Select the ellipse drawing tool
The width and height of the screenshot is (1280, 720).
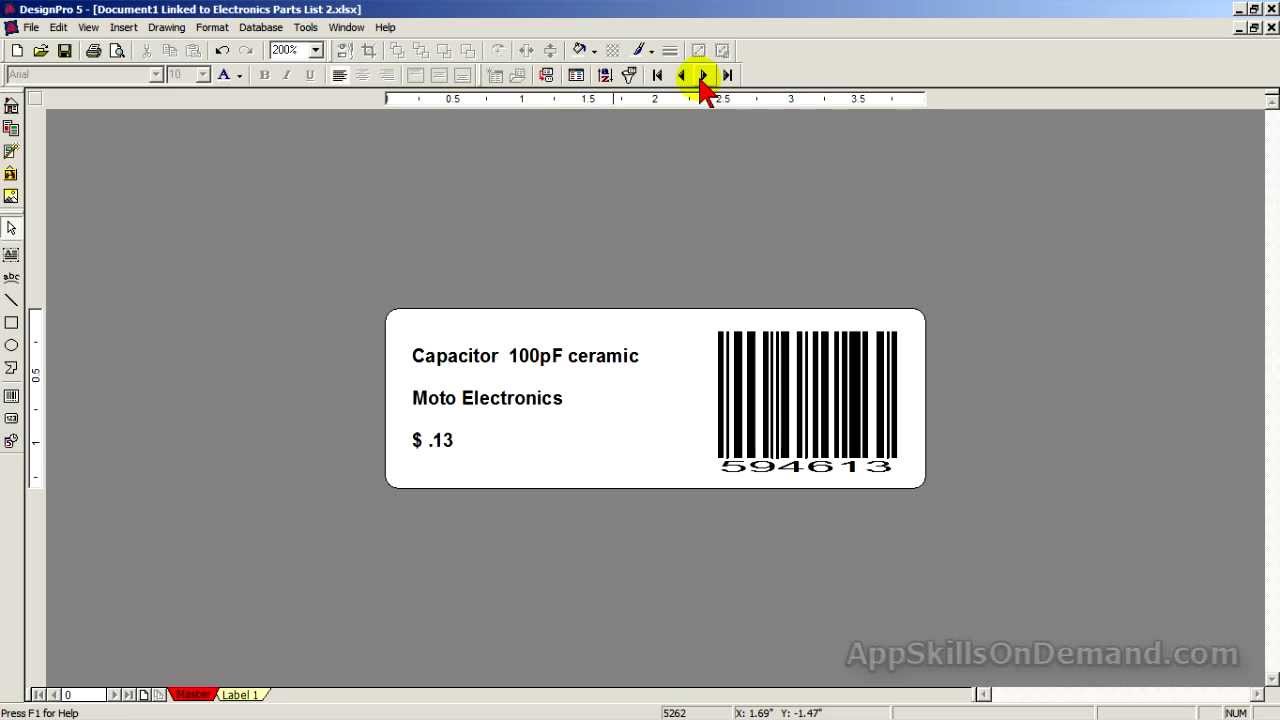(x=11, y=345)
